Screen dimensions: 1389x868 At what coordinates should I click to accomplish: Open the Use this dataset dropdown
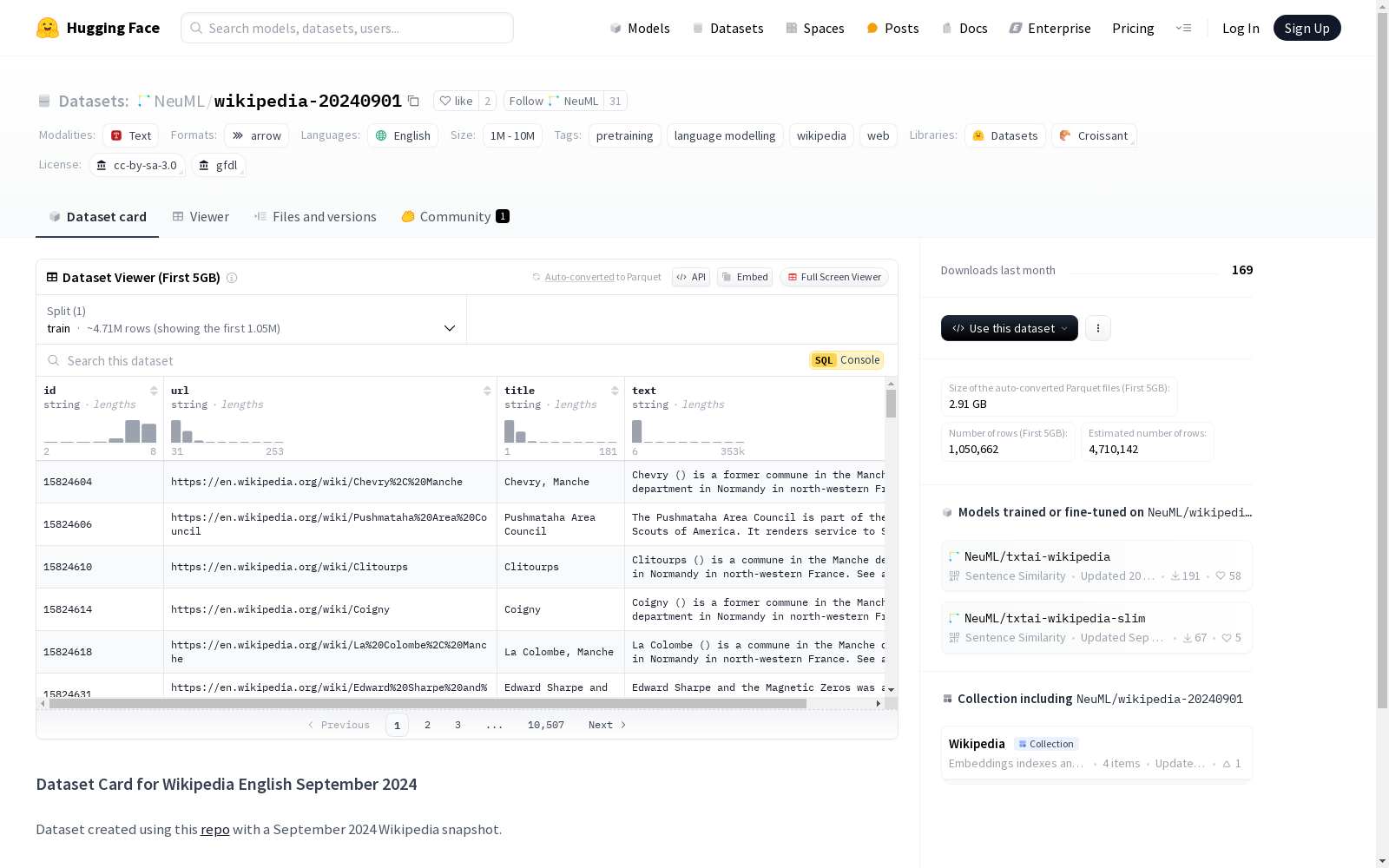point(1010,328)
